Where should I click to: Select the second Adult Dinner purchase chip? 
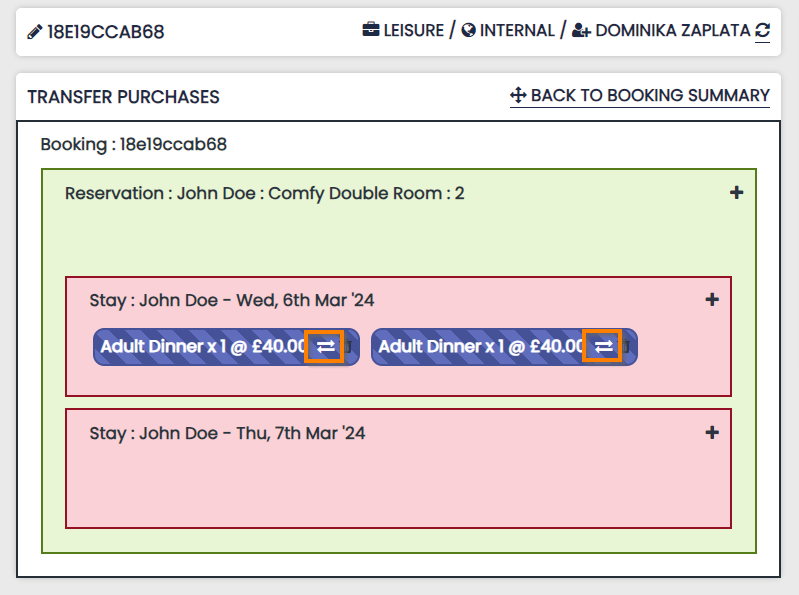pos(480,347)
